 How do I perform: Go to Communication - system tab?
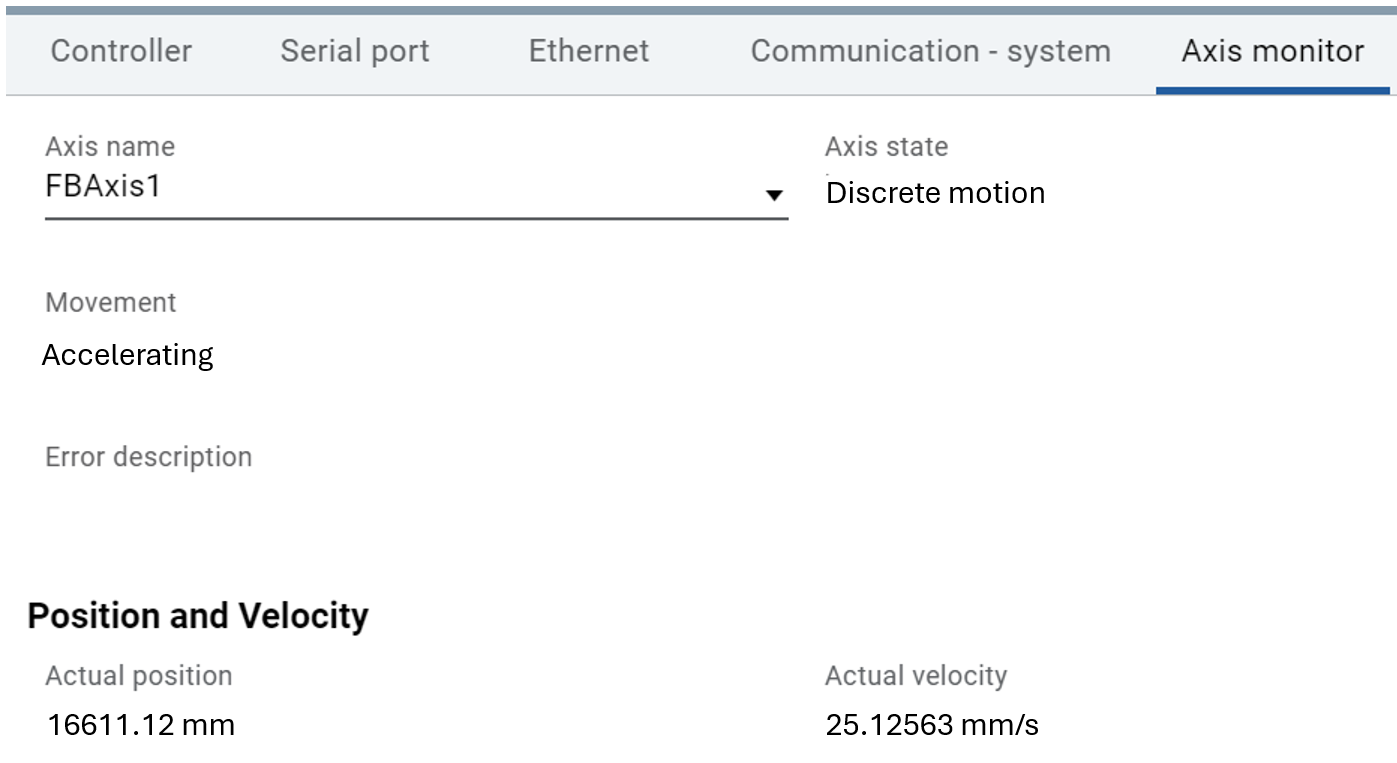pyautogui.click(x=930, y=51)
